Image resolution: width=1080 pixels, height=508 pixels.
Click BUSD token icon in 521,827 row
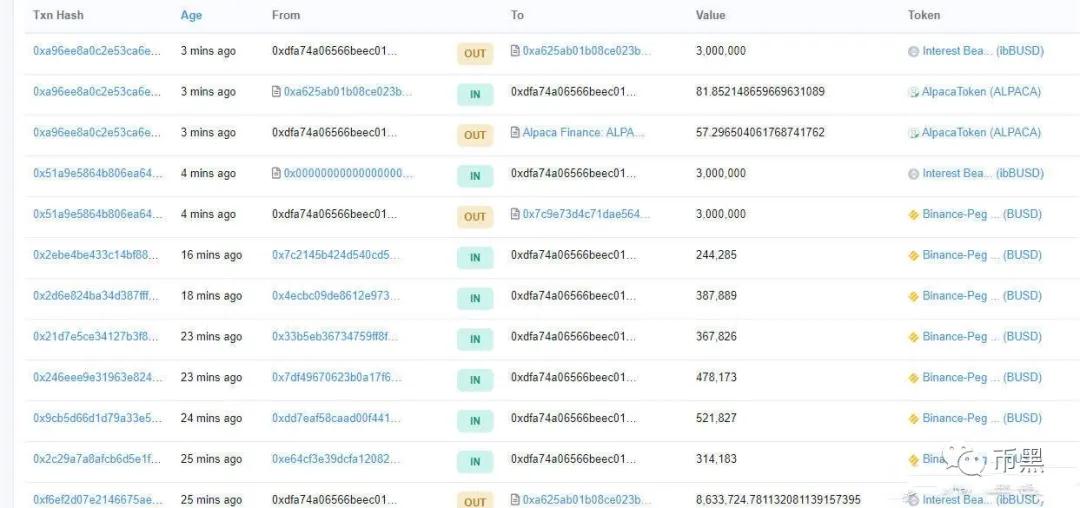click(913, 418)
